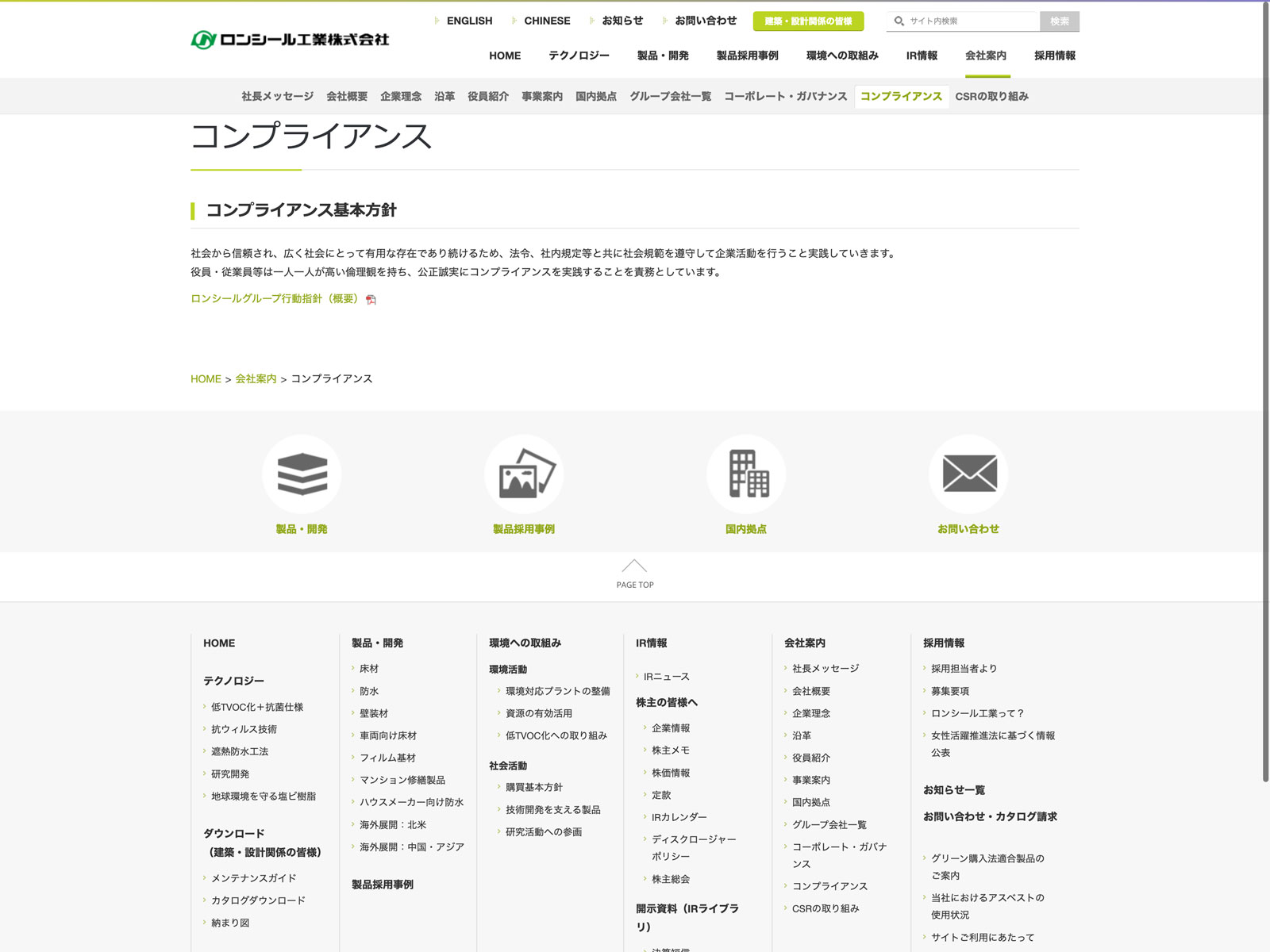
Task: Switch to the CSRの取り組み sub-tab
Action: pos(991,96)
